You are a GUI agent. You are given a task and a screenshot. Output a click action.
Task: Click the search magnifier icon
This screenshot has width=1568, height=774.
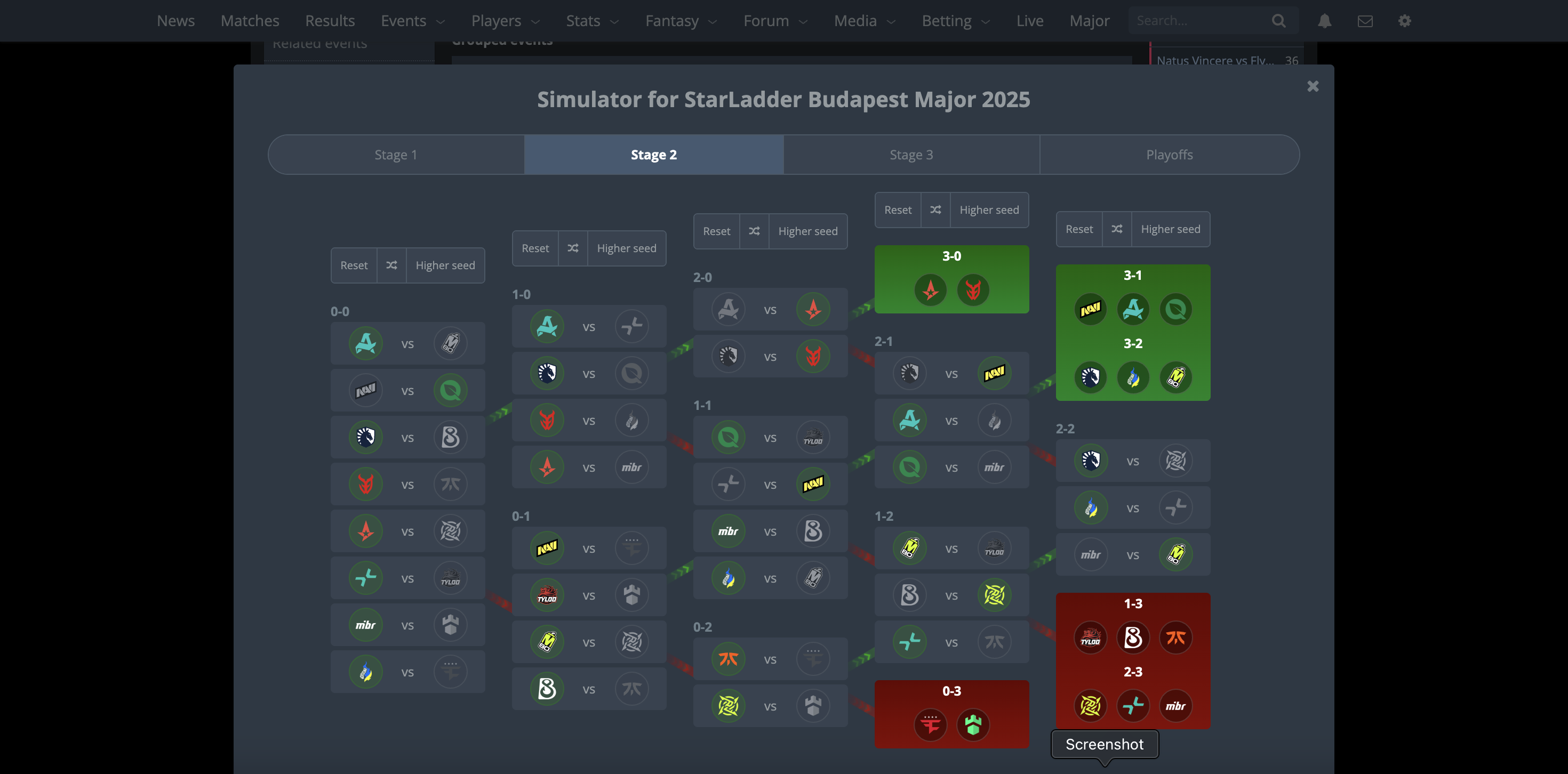[1278, 21]
